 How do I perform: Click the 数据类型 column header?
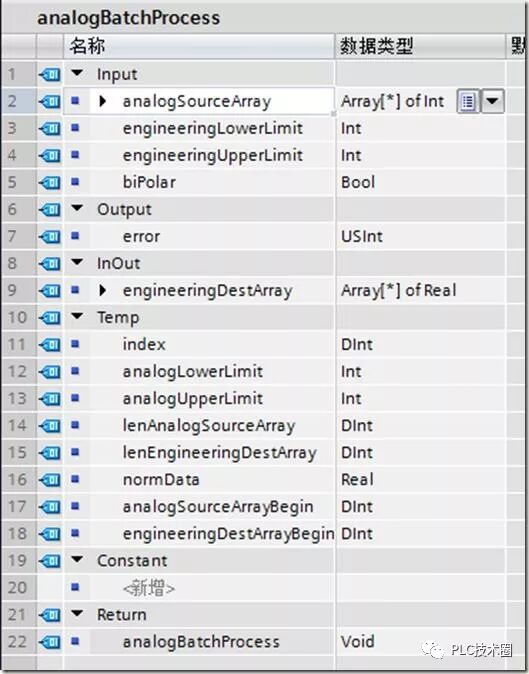[420, 46]
